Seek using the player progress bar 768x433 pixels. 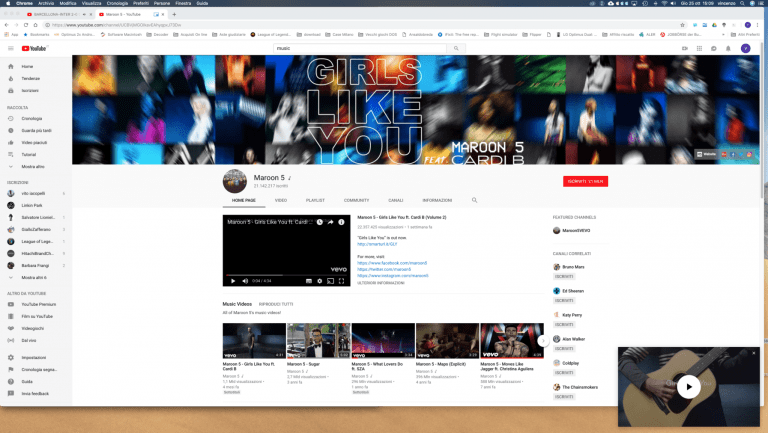(x=287, y=275)
